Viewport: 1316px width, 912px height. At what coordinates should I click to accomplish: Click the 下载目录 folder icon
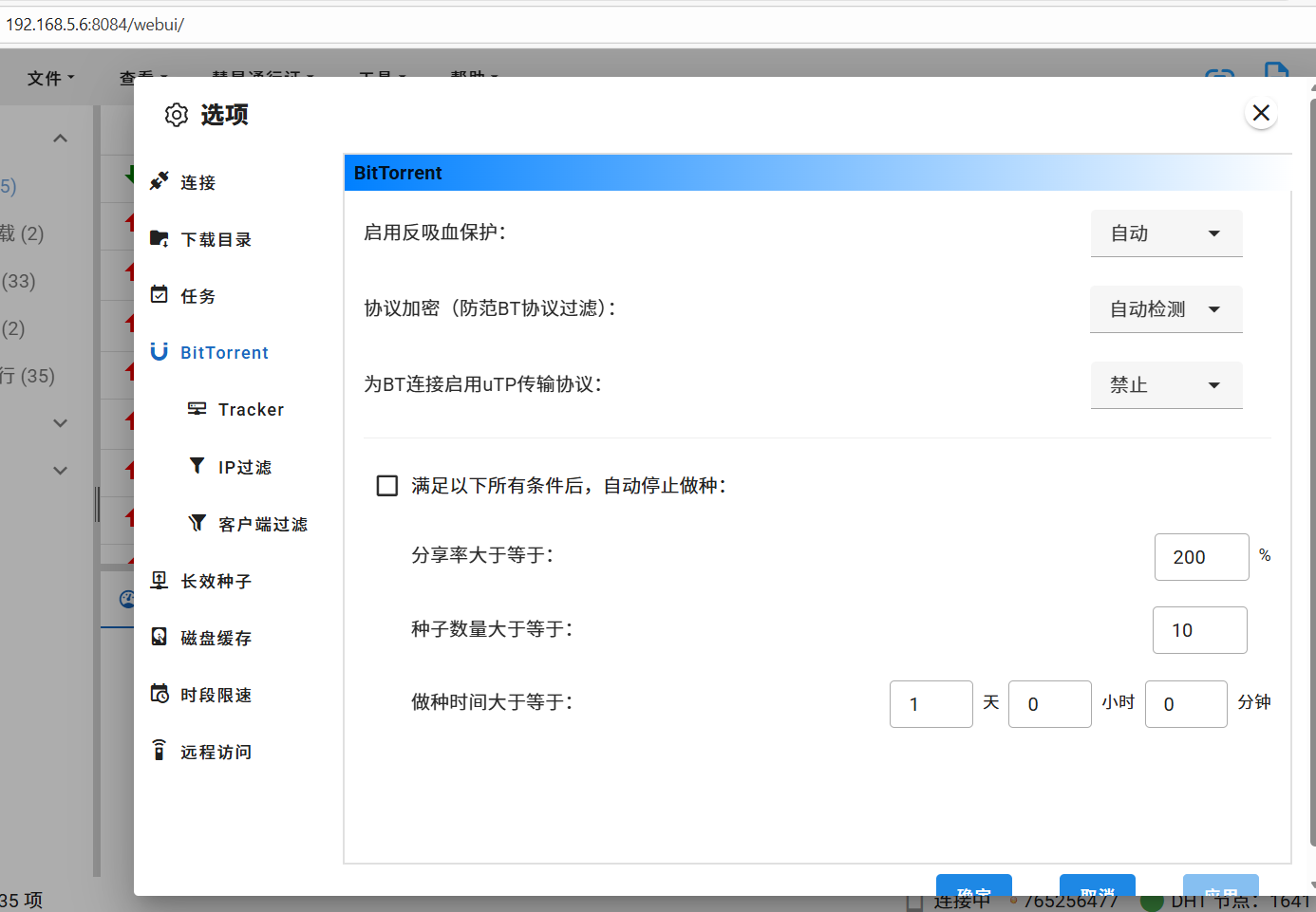coord(160,238)
